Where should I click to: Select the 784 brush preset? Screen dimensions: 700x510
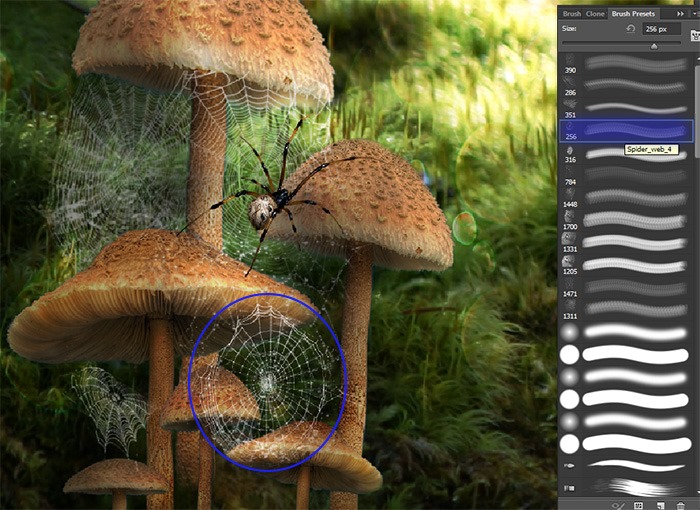point(626,176)
